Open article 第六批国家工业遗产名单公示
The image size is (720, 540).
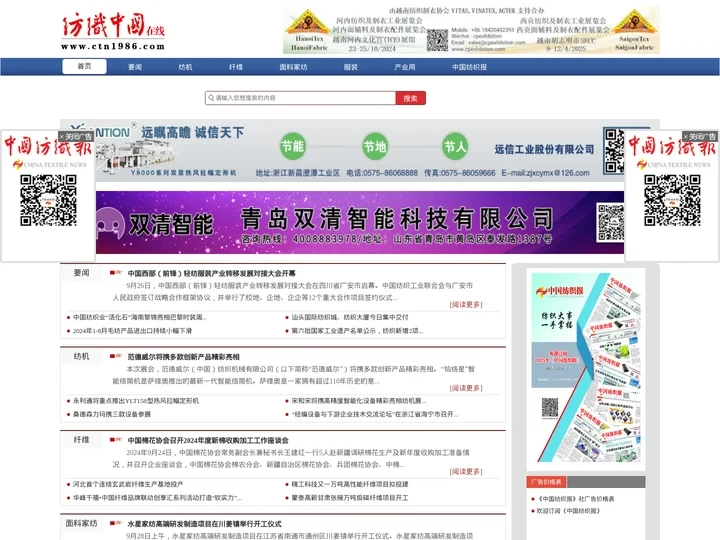357,331
